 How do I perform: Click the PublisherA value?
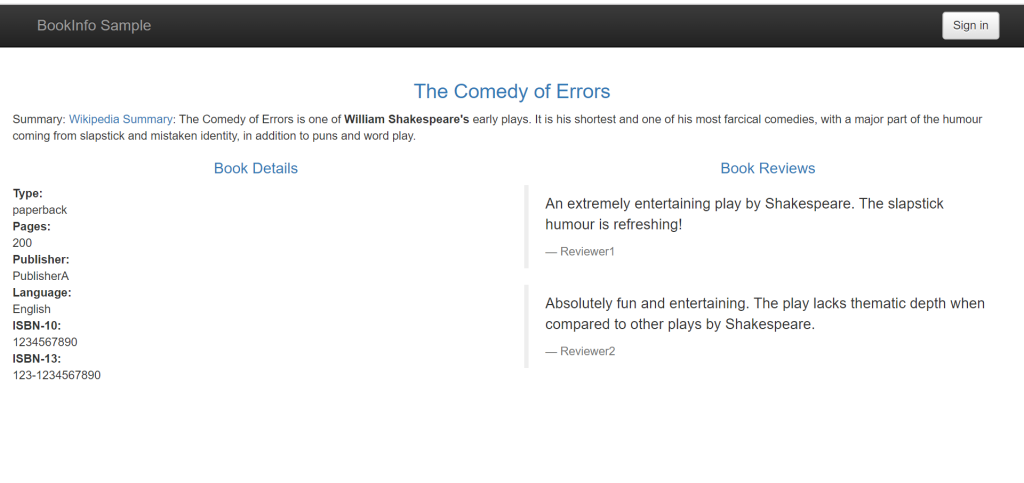pos(41,276)
